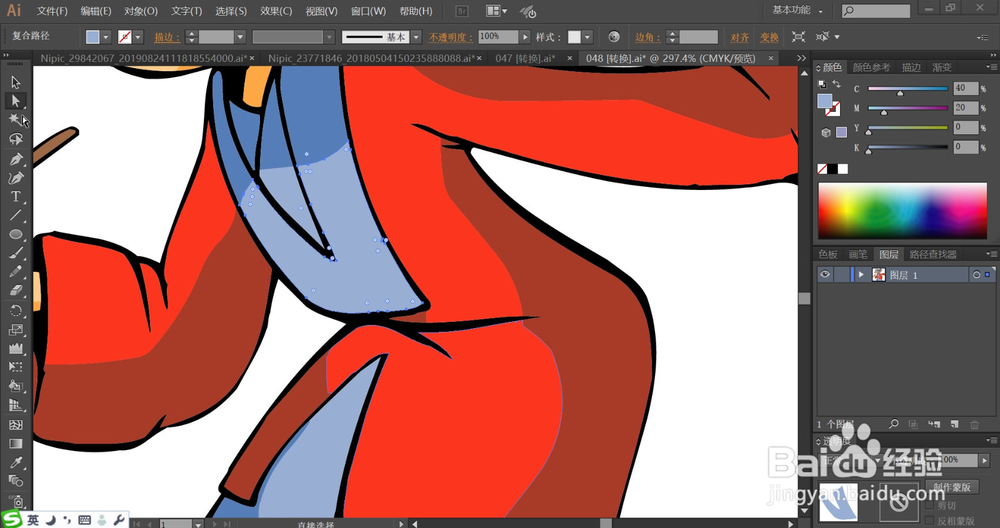Choose the Free Transform tool
Screen dimensions: 1000x528
pyautogui.click(x=16, y=367)
